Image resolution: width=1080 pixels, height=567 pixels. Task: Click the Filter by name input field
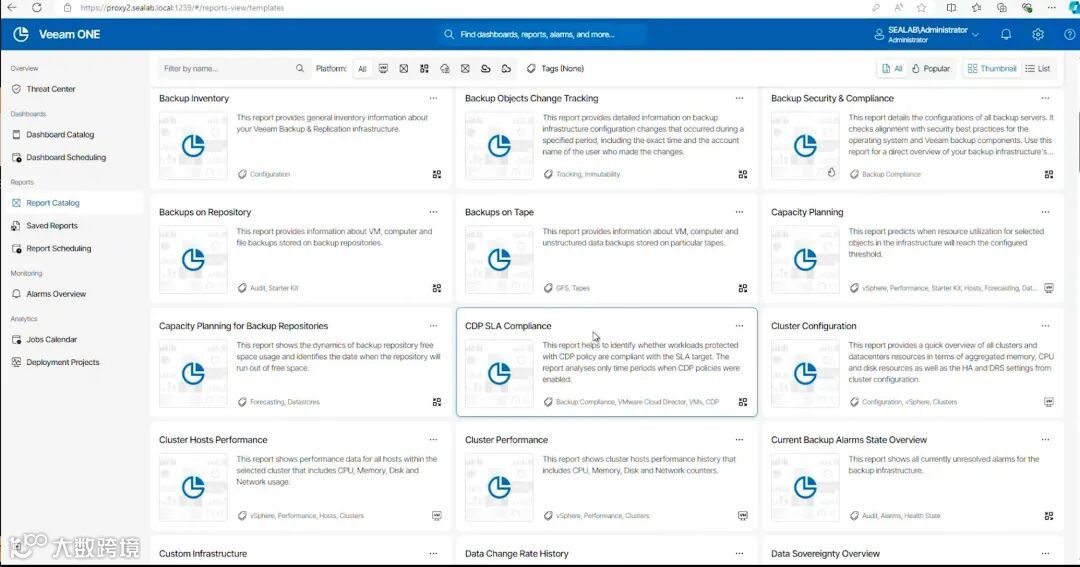(x=233, y=68)
